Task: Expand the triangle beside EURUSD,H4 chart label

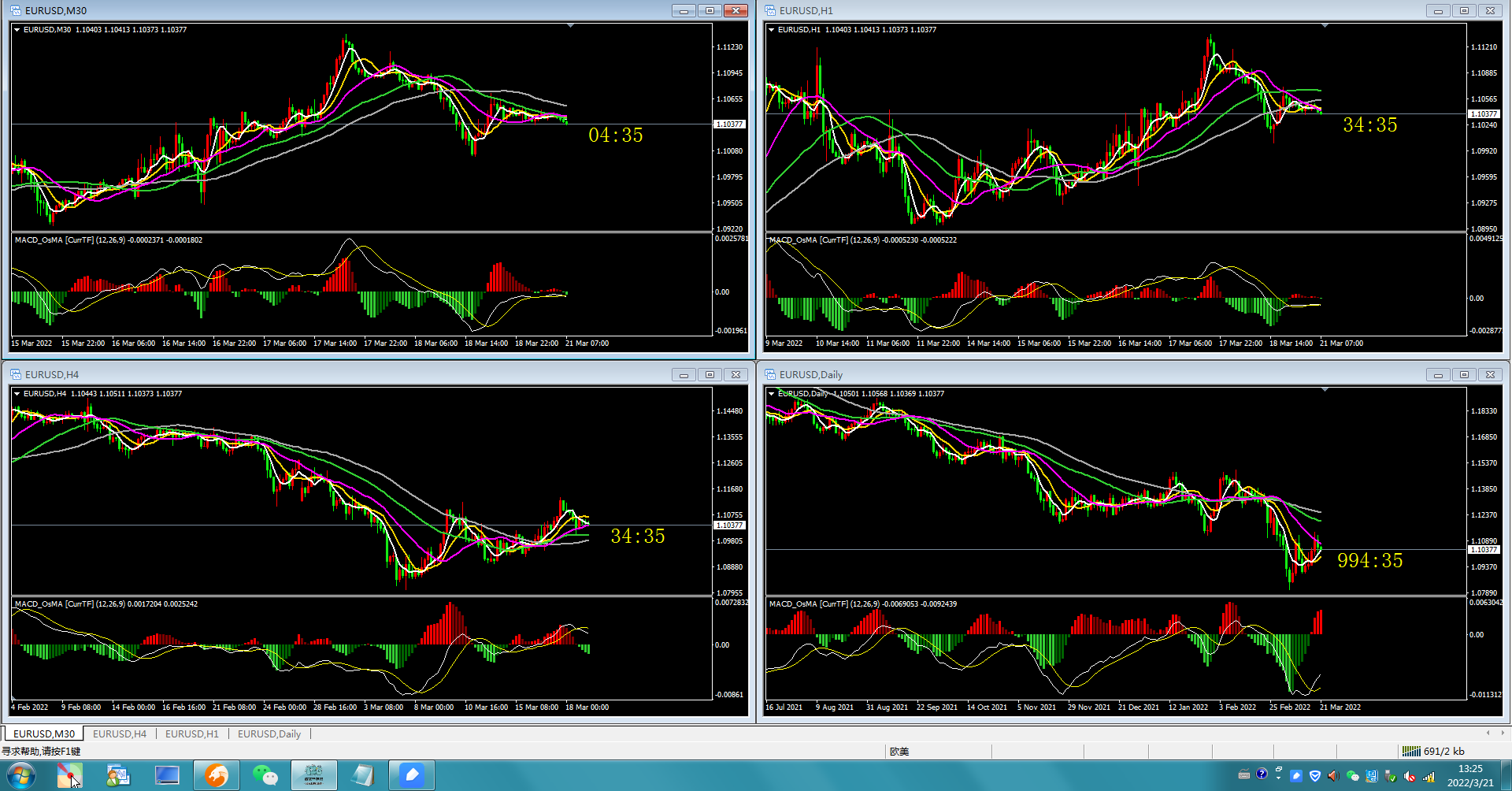Action: pos(17,394)
